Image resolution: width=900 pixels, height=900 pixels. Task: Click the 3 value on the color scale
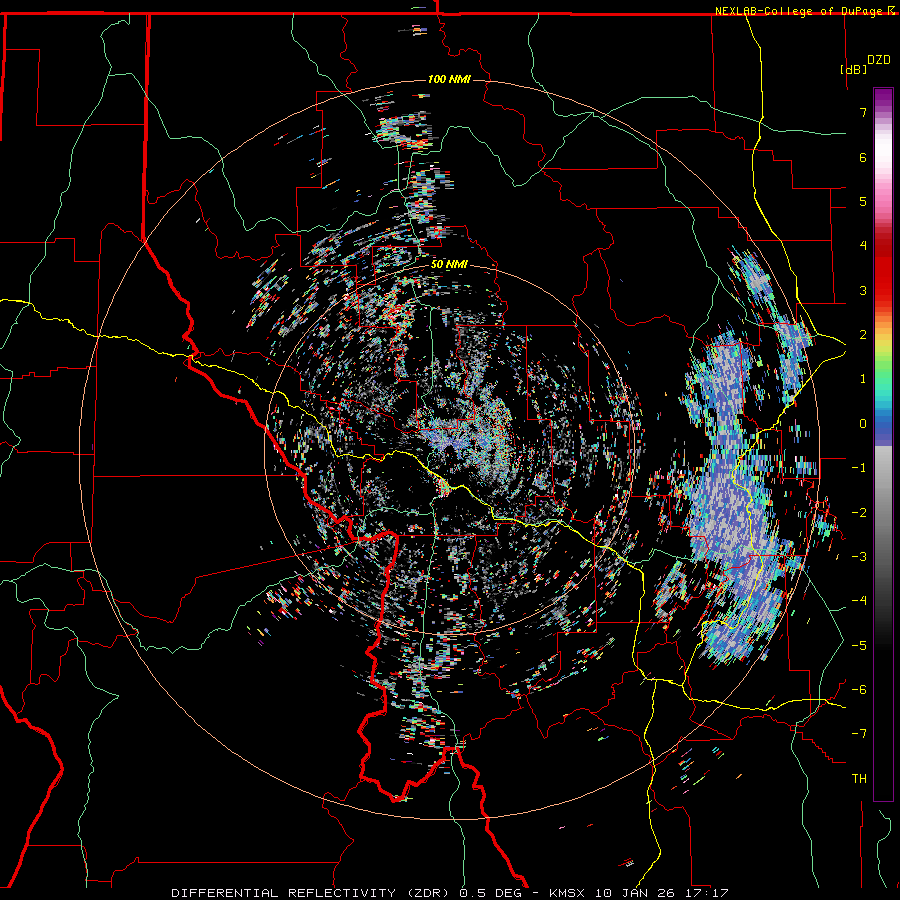click(863, 290)
